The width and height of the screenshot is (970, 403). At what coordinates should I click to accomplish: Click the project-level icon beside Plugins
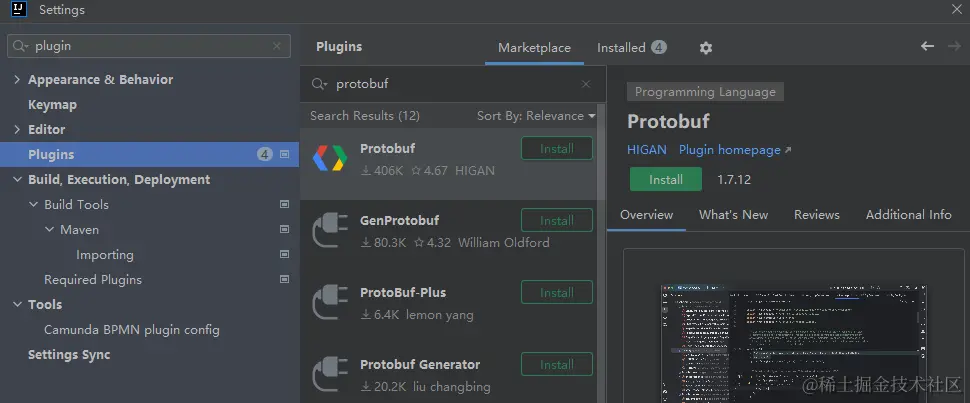coord(285,154)
